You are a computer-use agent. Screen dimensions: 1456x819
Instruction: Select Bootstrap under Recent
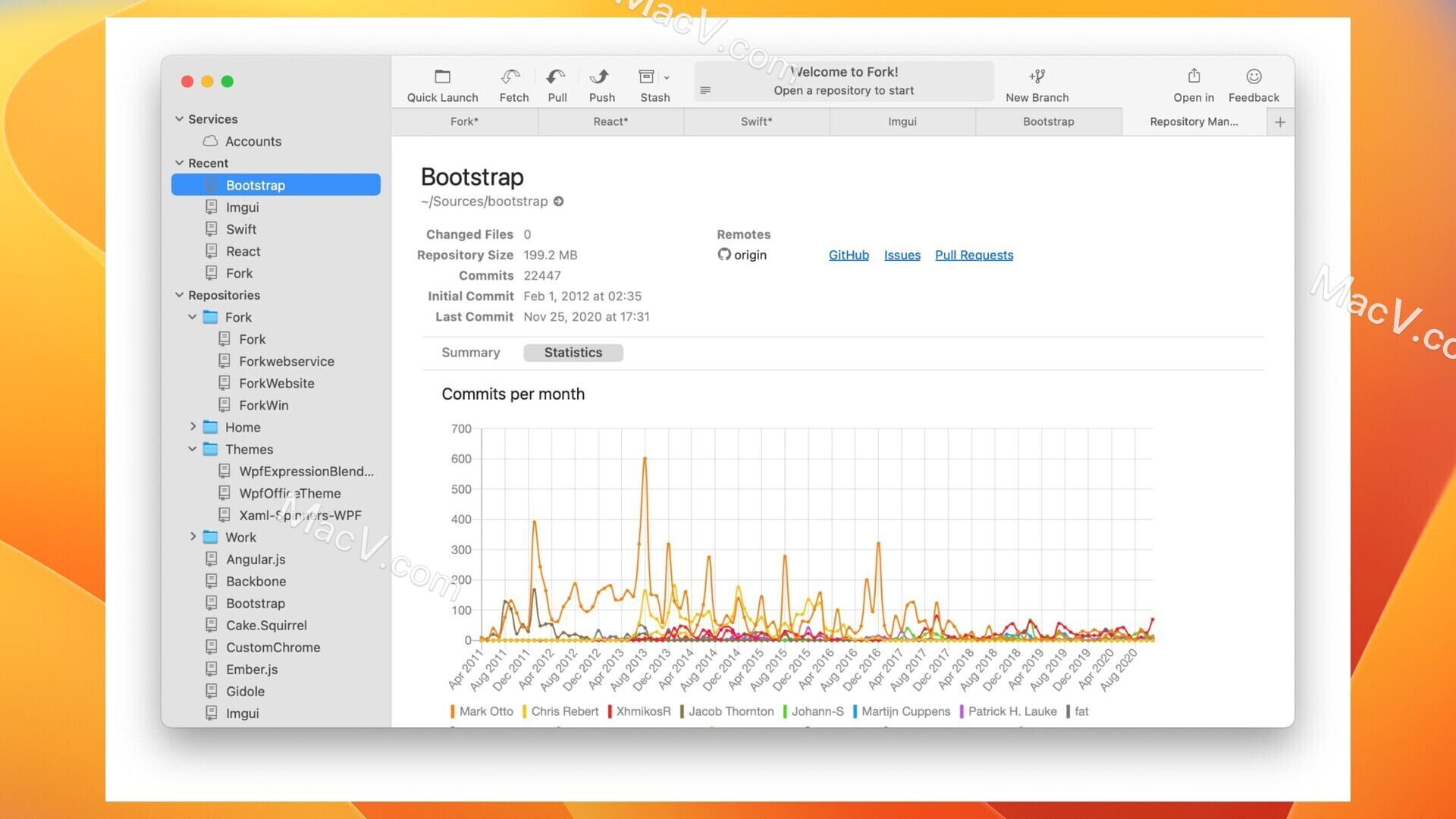tap(276, 185)
